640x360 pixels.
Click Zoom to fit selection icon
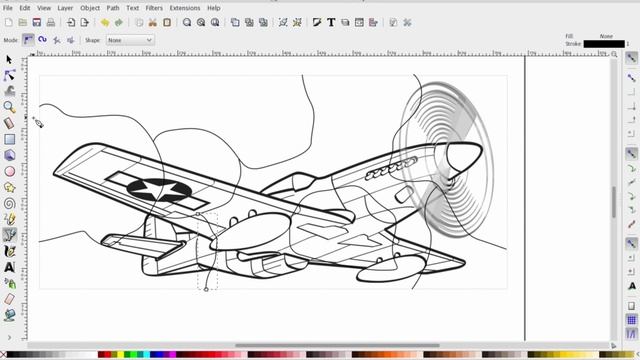point(187,22)
